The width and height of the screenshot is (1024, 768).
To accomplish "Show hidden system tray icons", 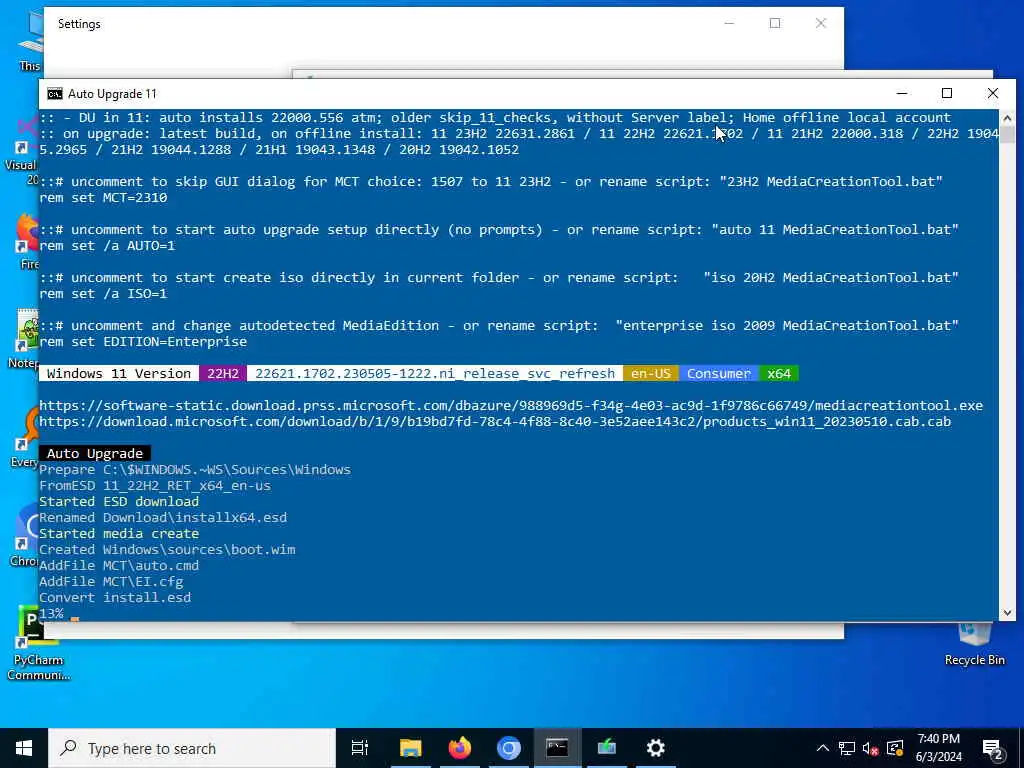I will point(823,748).
